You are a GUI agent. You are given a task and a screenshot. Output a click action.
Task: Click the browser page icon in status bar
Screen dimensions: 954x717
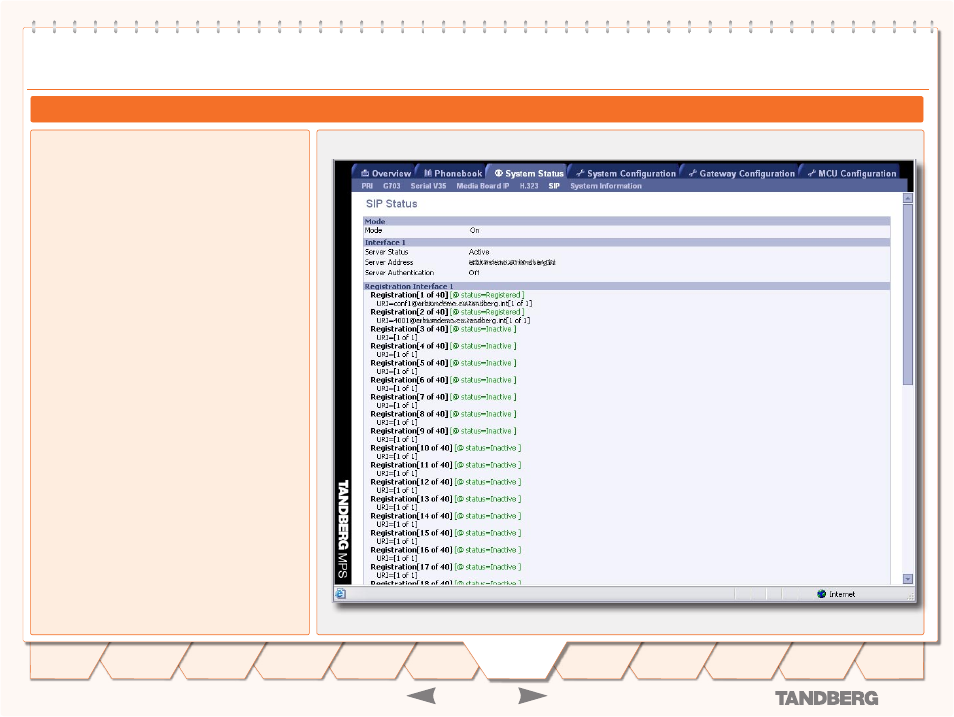341,594
